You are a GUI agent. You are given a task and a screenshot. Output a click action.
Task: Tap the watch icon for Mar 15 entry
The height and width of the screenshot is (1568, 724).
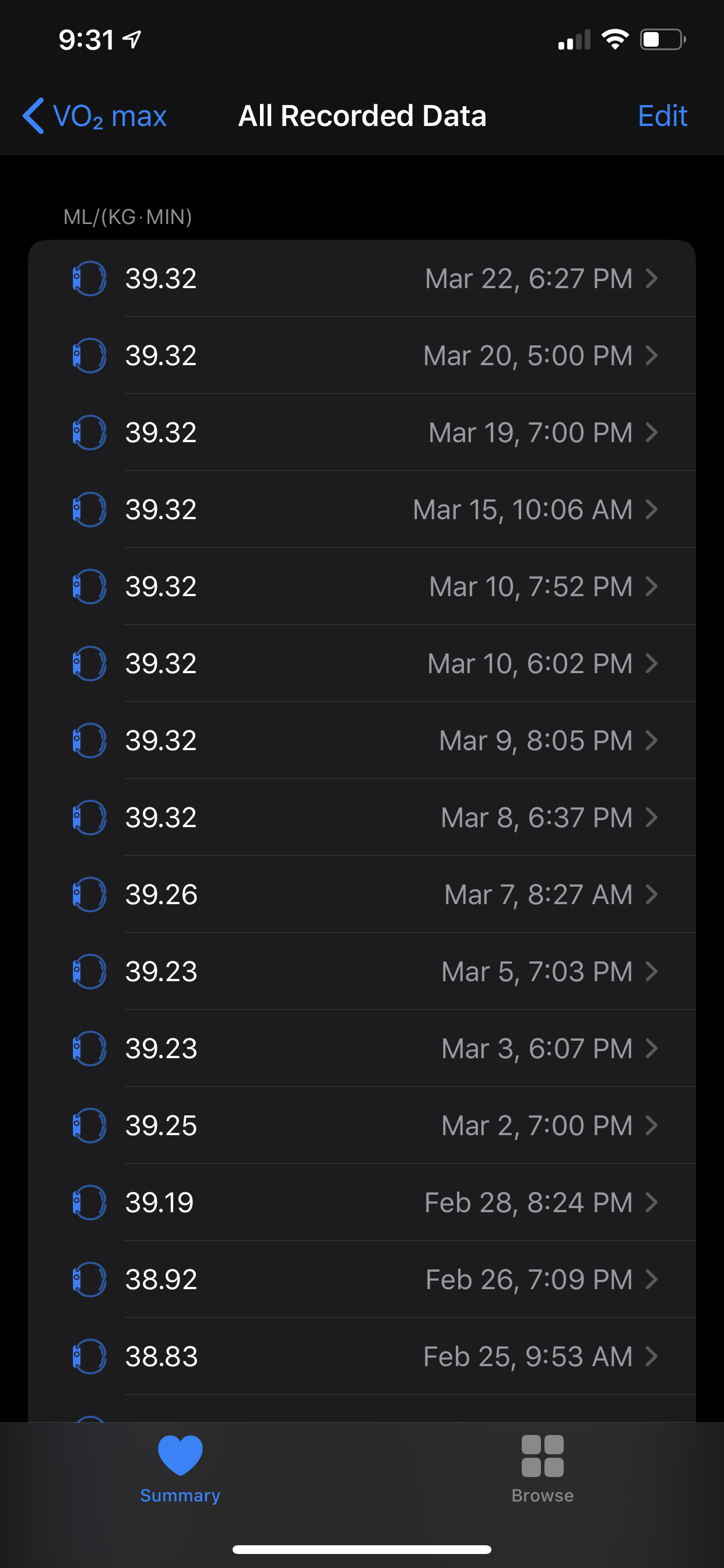pyautogui.click(x=89, y=509)
